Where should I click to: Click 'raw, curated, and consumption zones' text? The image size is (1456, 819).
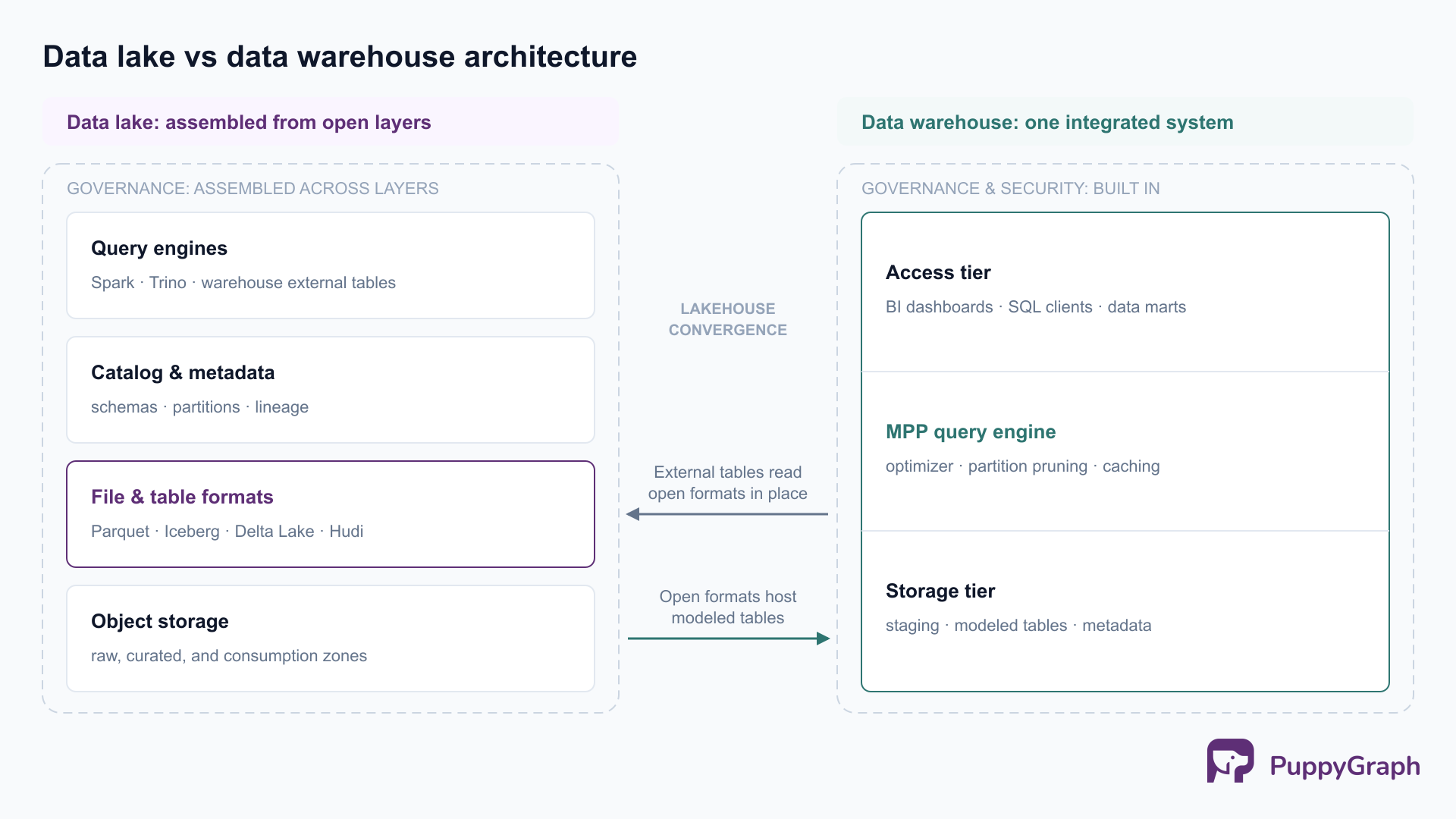[229, 656]
